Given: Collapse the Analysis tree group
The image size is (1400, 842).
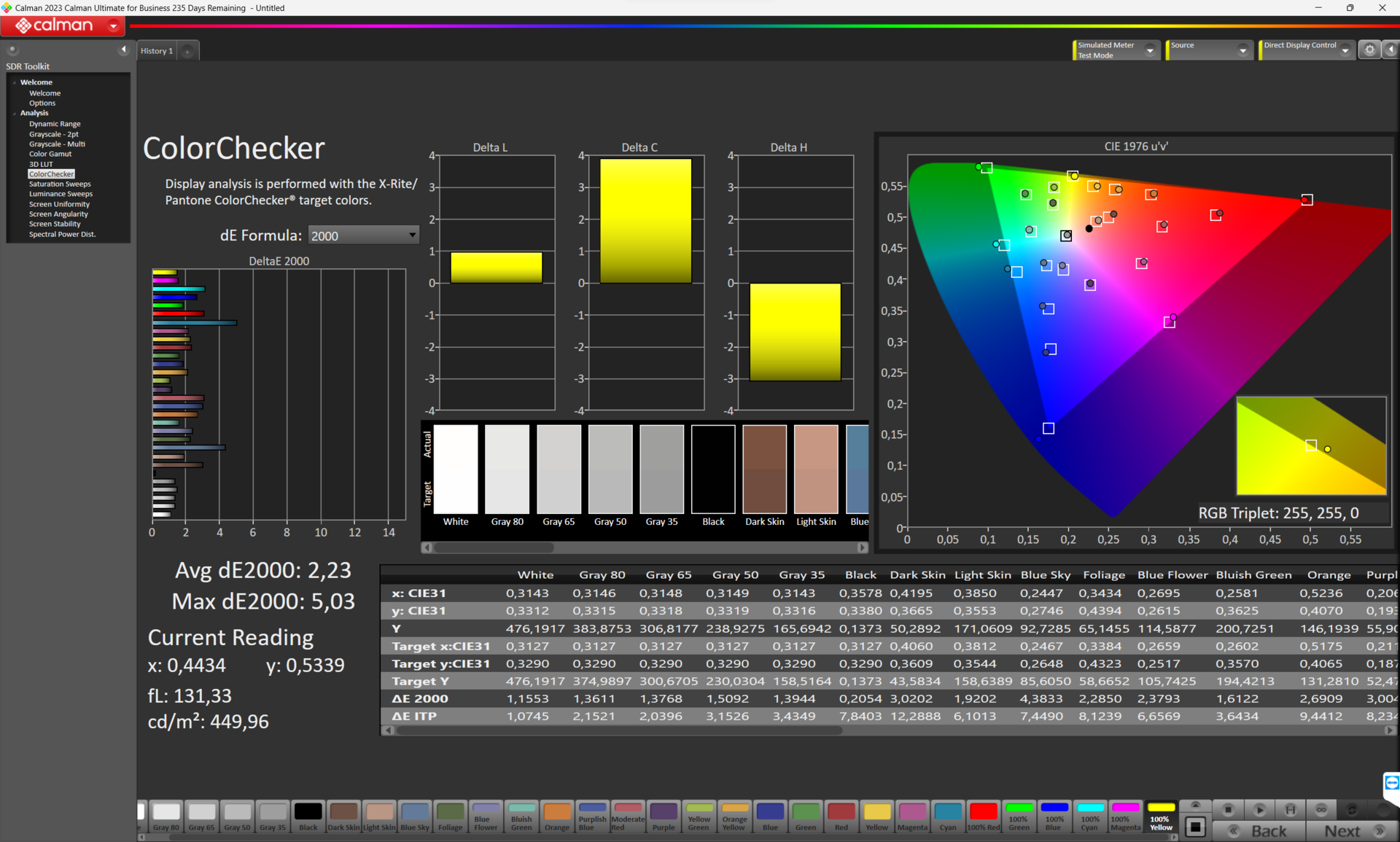Looking at the screenshot, I should [x=15, y=113].
